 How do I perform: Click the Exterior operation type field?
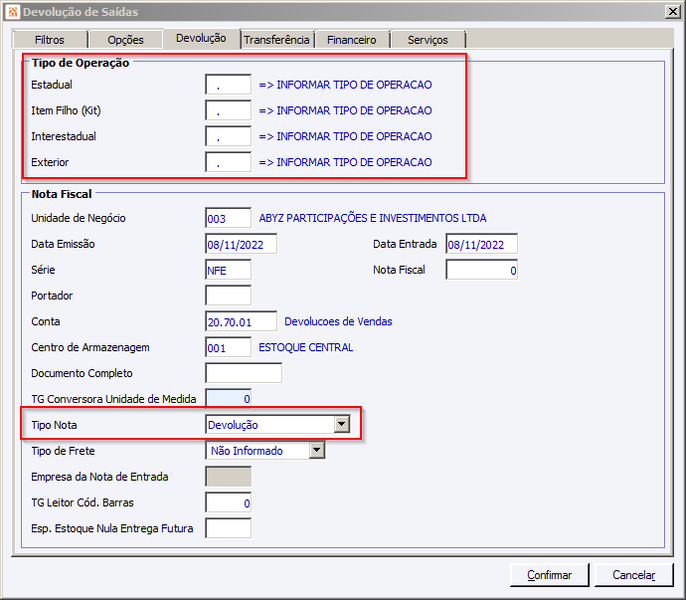coord(228,162)
